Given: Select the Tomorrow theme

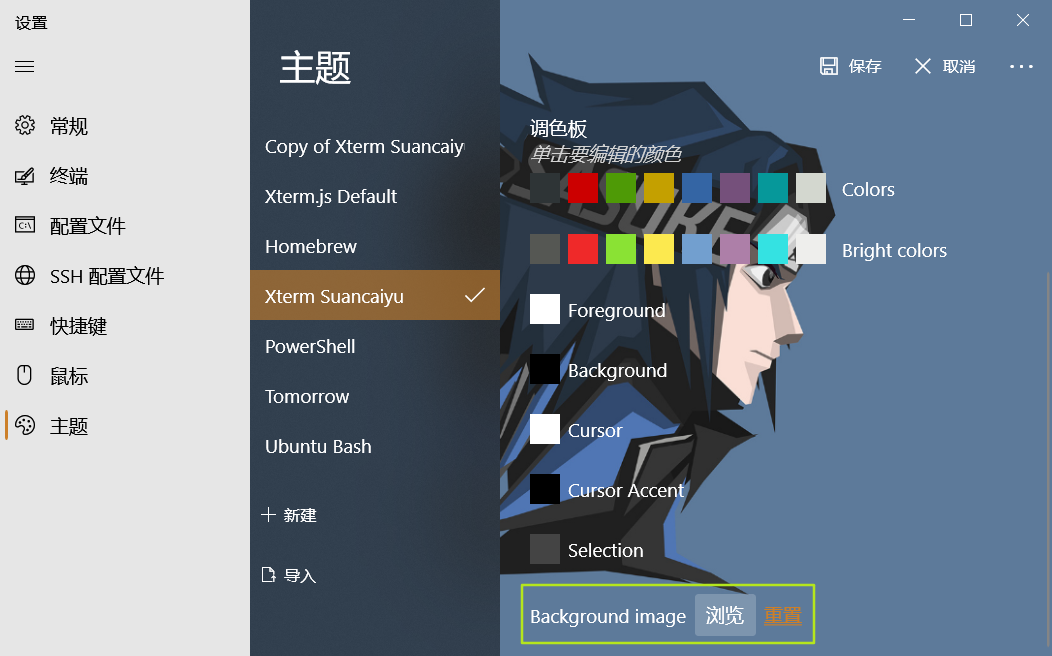Looking at the screenshot, I should (307, 396).
